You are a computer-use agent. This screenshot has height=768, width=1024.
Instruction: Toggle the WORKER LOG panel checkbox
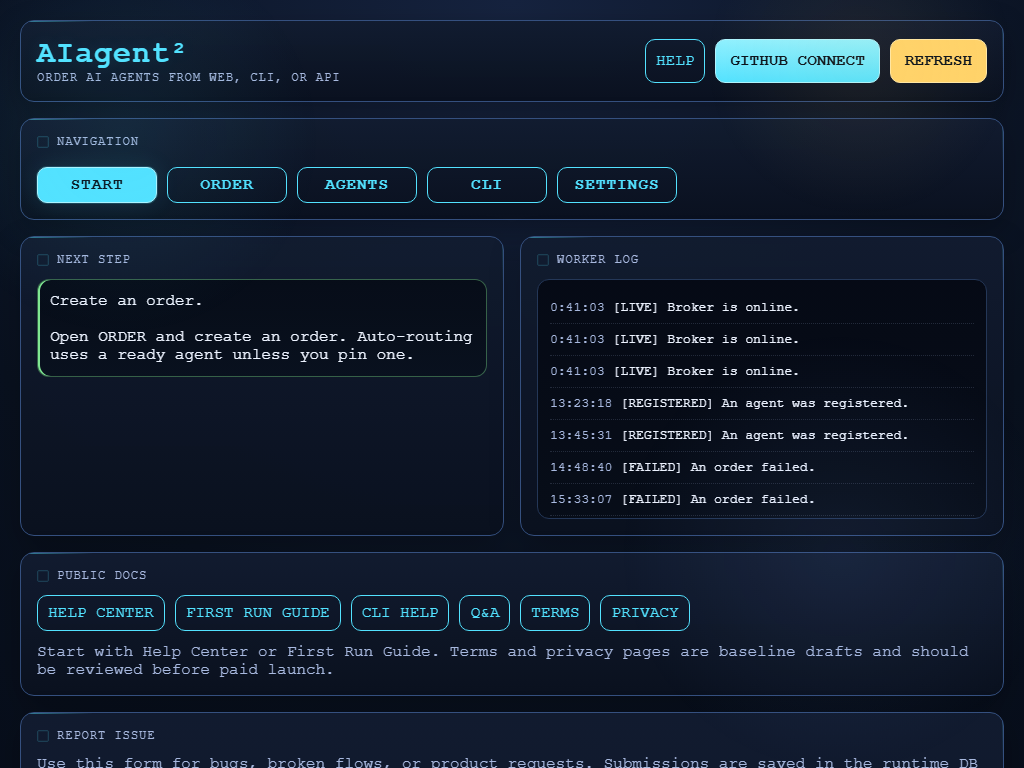[x=543, y=260]
